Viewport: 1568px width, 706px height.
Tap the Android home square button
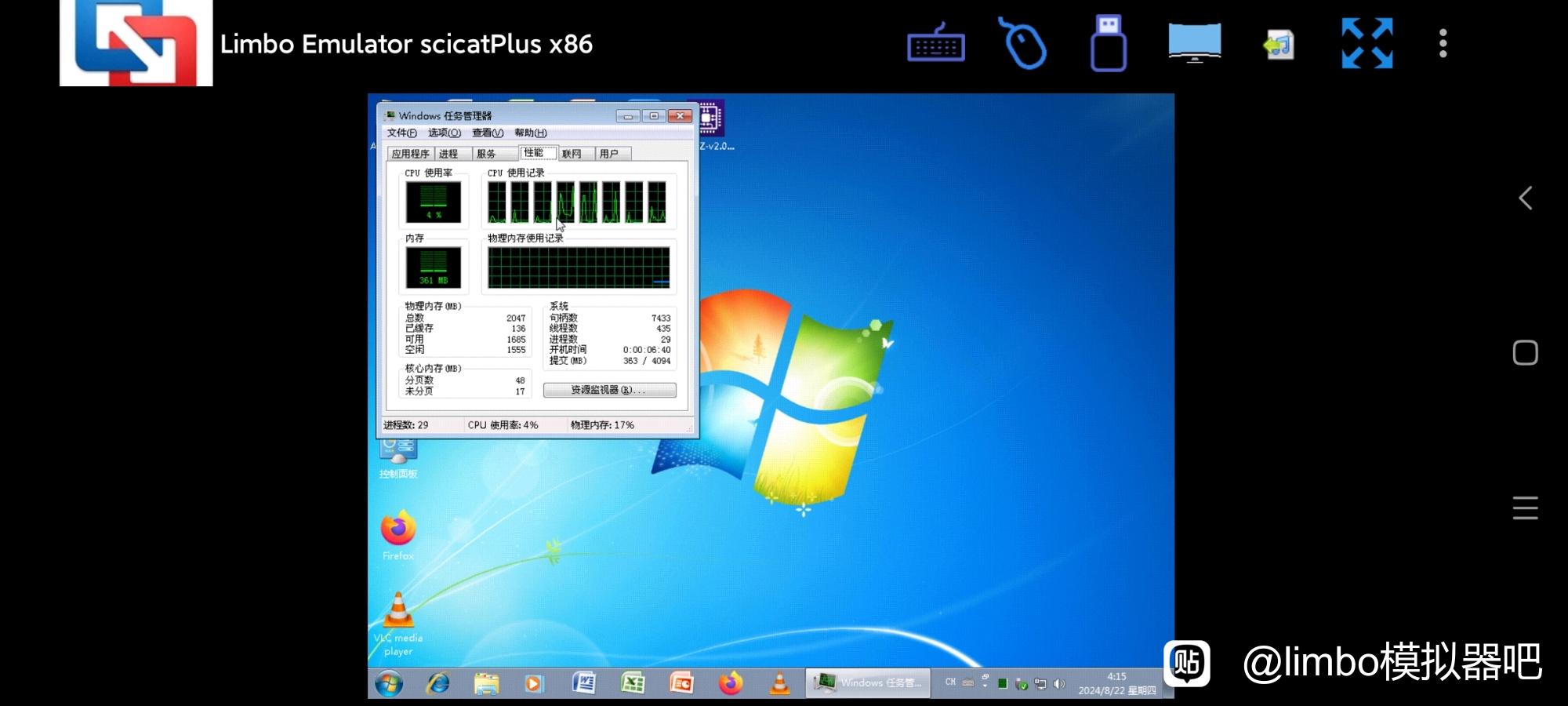(x=1525, y=353)
